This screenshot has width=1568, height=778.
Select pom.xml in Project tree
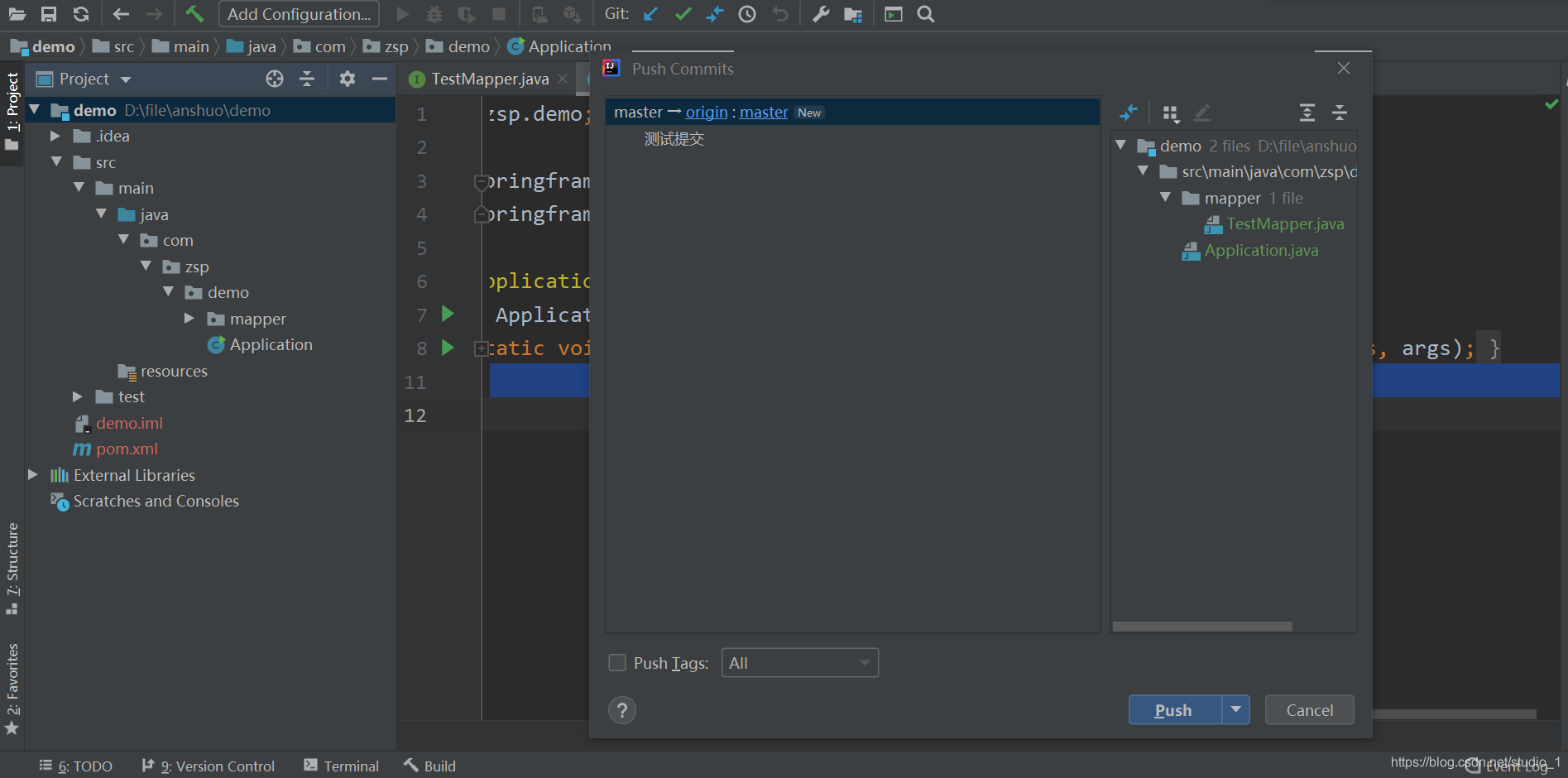[x=127, y=449]
